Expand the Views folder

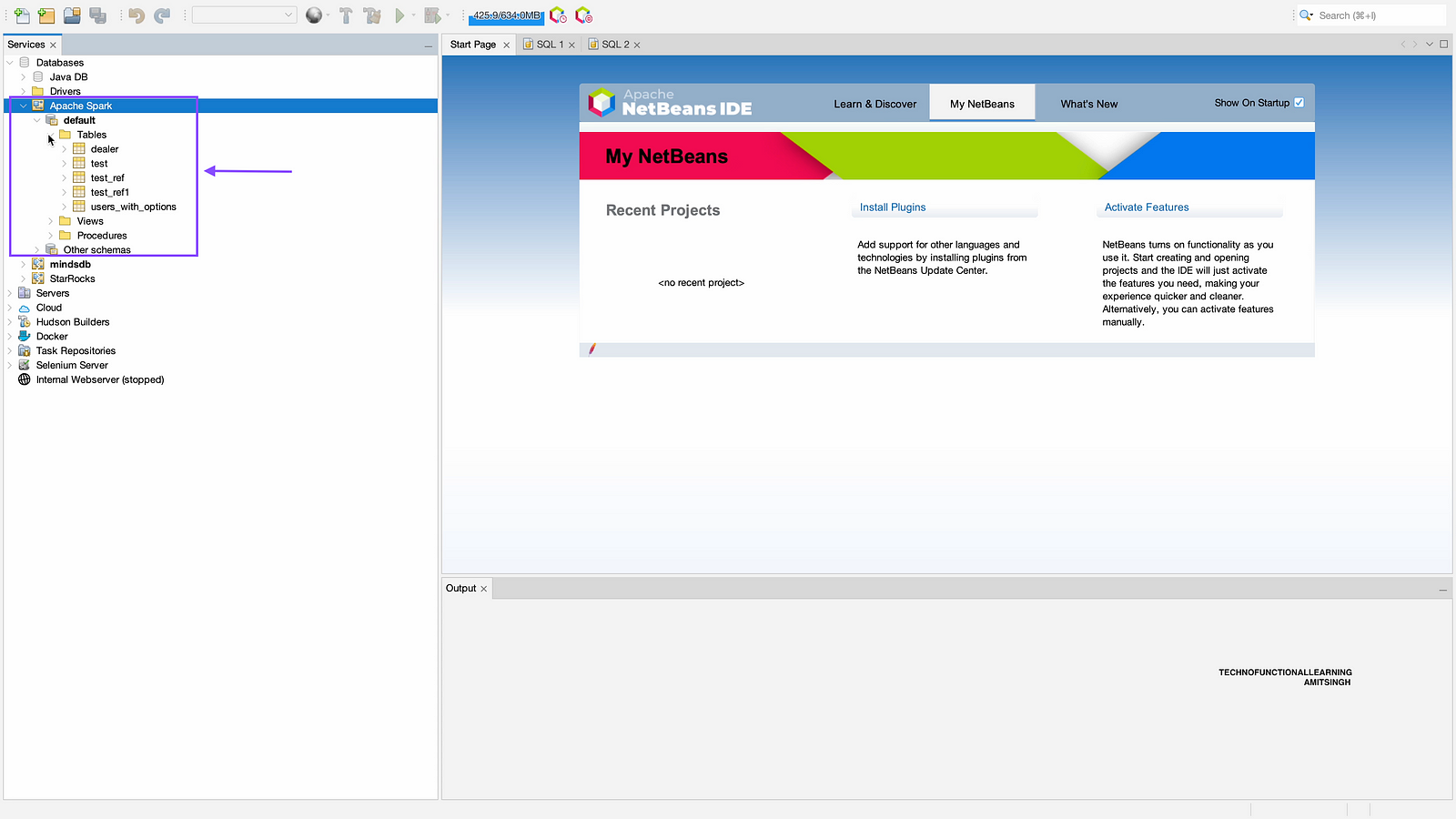(51, 221)
